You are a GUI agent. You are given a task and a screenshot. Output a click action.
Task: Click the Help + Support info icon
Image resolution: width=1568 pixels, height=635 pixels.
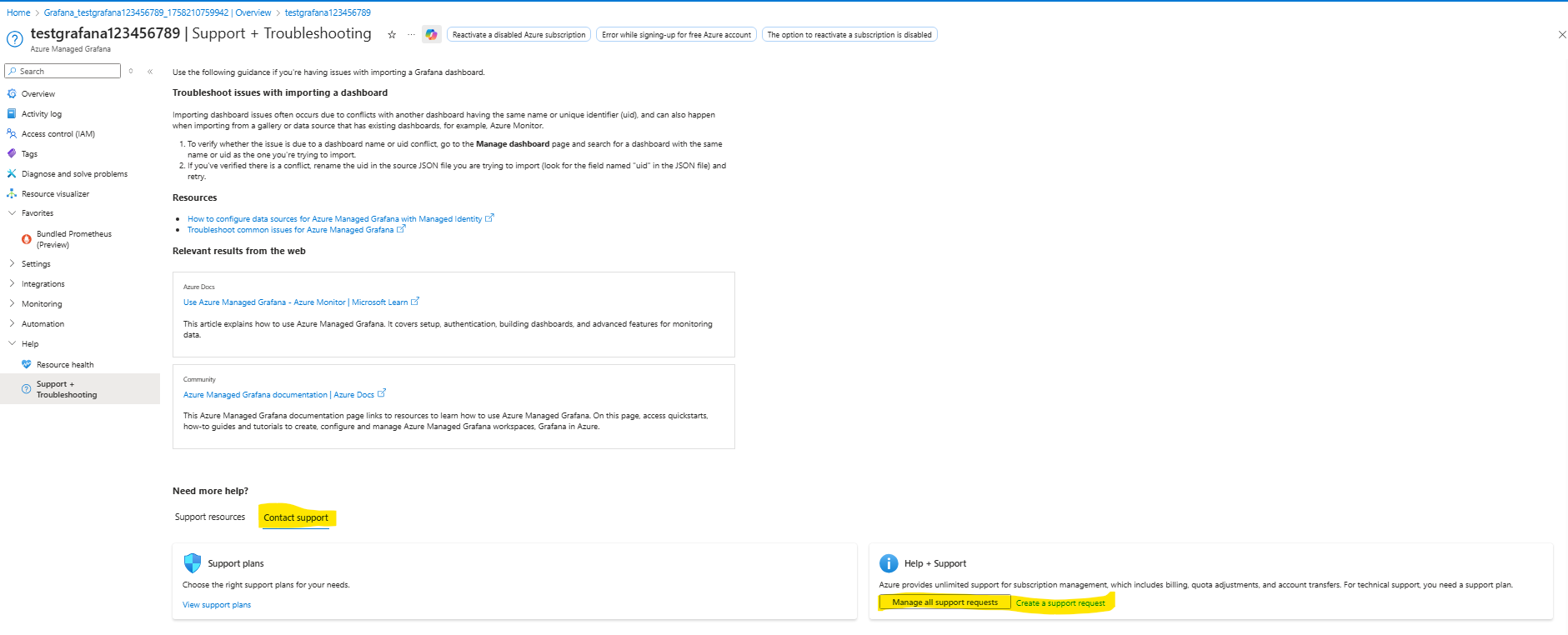pos(889,563)
